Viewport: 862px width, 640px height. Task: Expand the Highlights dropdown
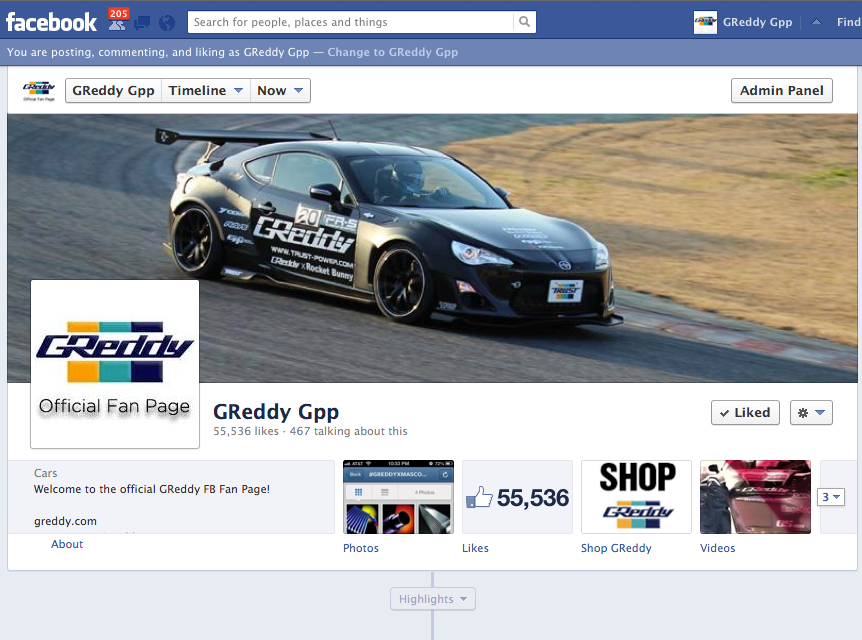(x=433, y=599)
